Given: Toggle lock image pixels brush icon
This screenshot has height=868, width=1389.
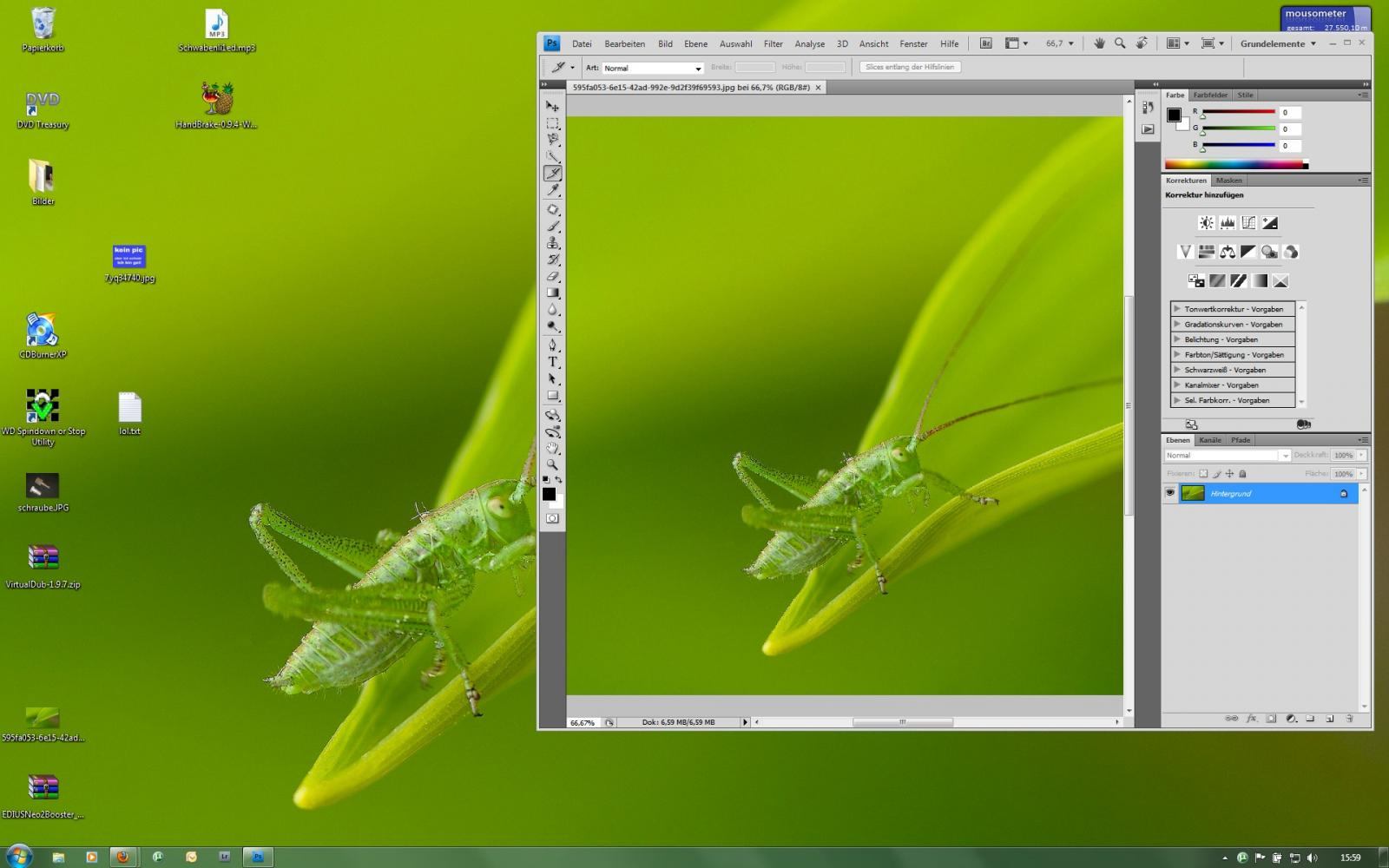Looking at the screenshot, I should (x=1216, y=474).
